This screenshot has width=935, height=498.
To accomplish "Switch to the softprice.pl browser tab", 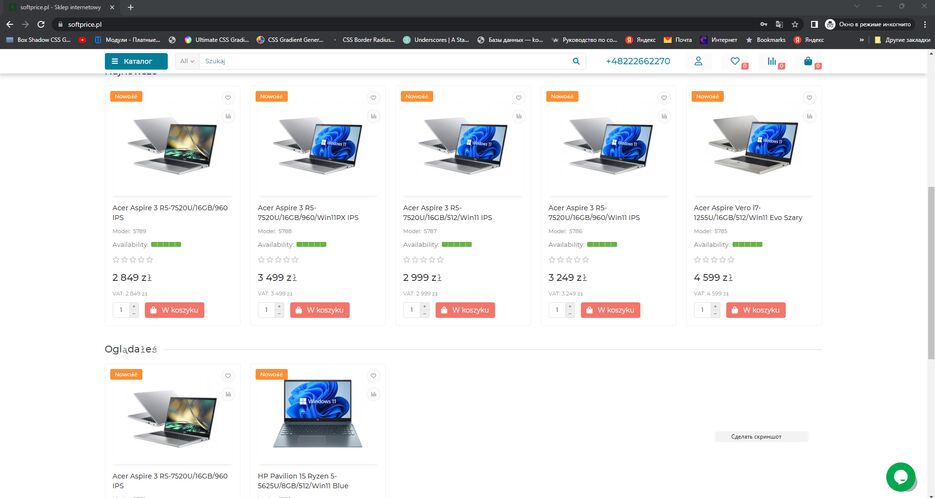I will coord(60,7).
